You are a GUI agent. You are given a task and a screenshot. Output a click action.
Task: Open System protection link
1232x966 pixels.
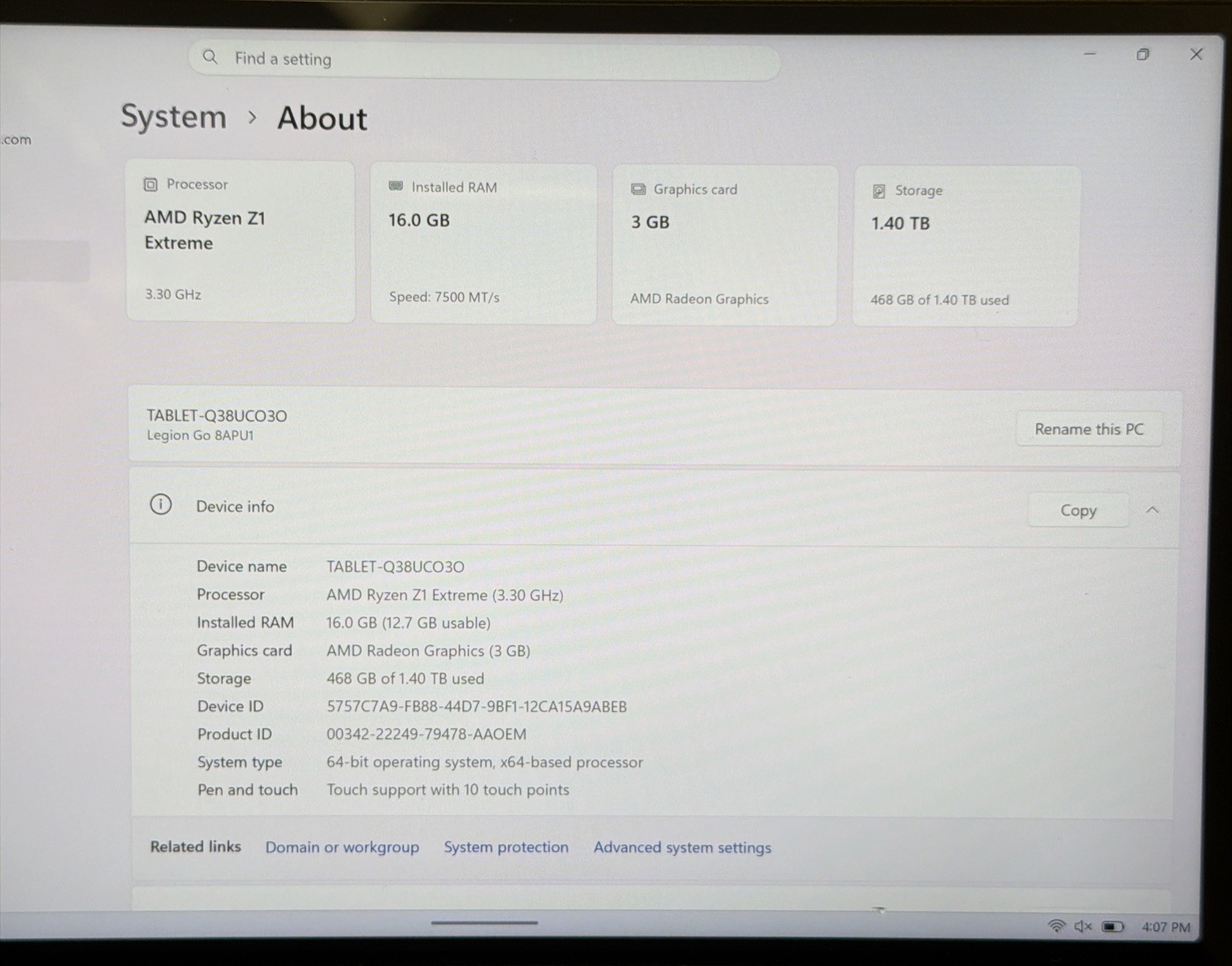coord(506,847)
